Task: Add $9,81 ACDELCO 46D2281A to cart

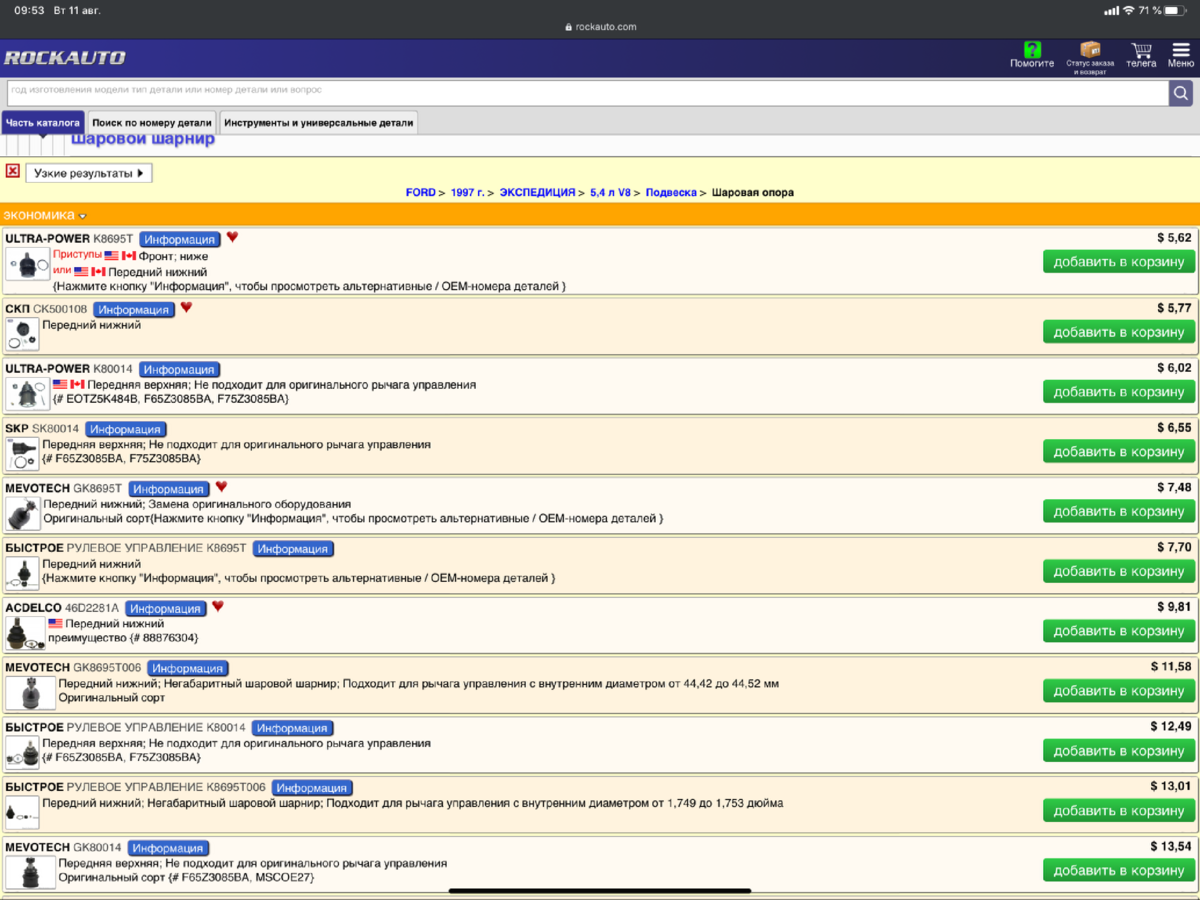Action: point(1119,631)
